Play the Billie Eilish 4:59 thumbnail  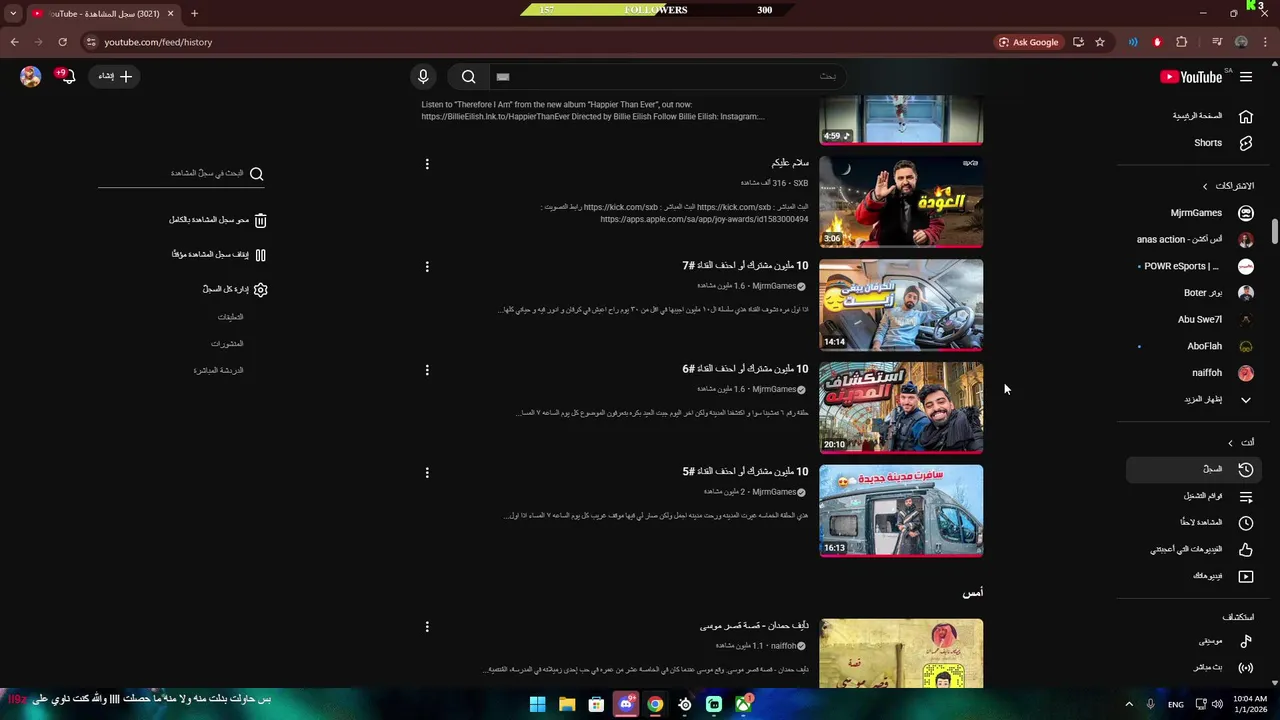click(x=901, y=120)
